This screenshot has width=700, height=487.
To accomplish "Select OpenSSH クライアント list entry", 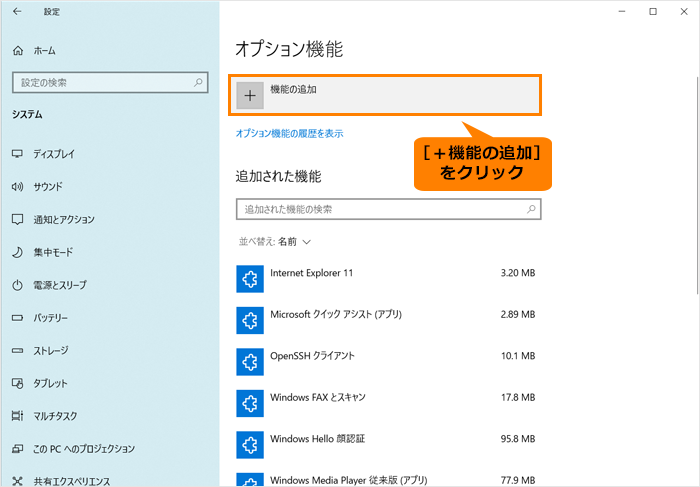I will point(386,362).
